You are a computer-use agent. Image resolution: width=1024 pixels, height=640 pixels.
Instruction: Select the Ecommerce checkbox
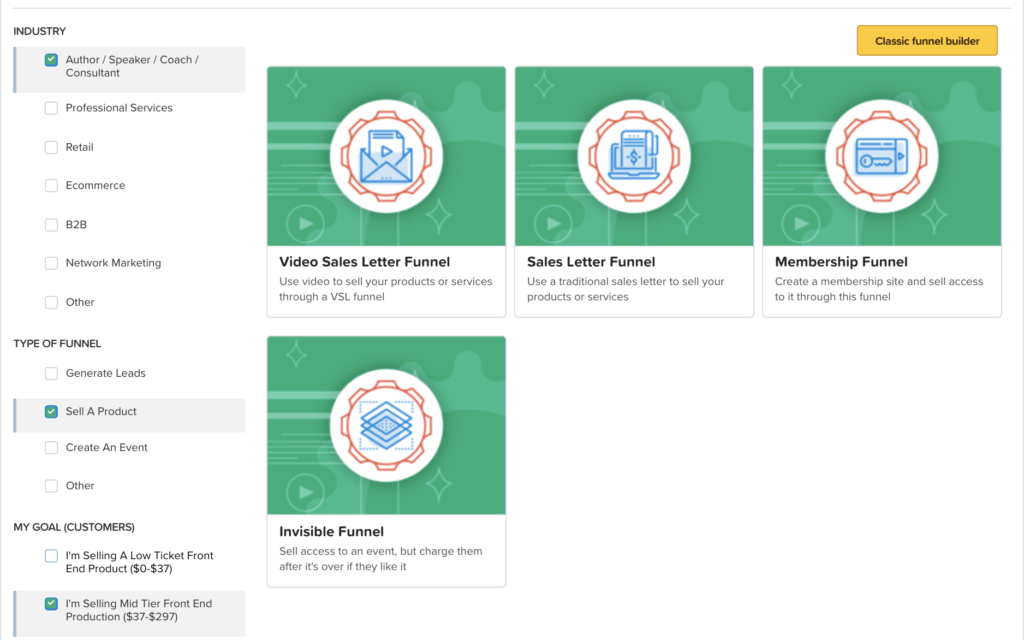coord(50,185)
